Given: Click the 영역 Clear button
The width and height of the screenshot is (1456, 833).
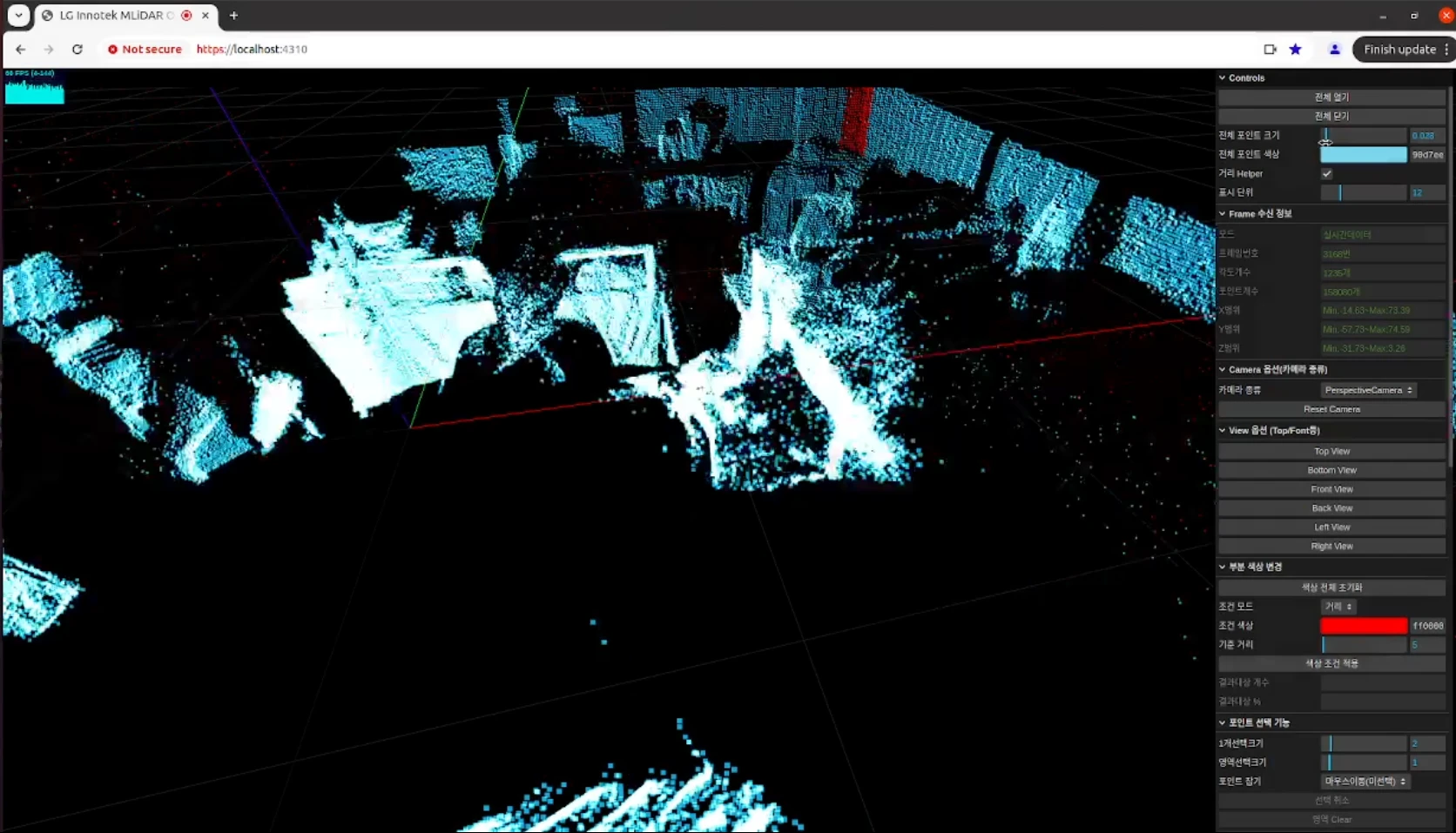Looking at the screenshot, I should click(1331, 820).
